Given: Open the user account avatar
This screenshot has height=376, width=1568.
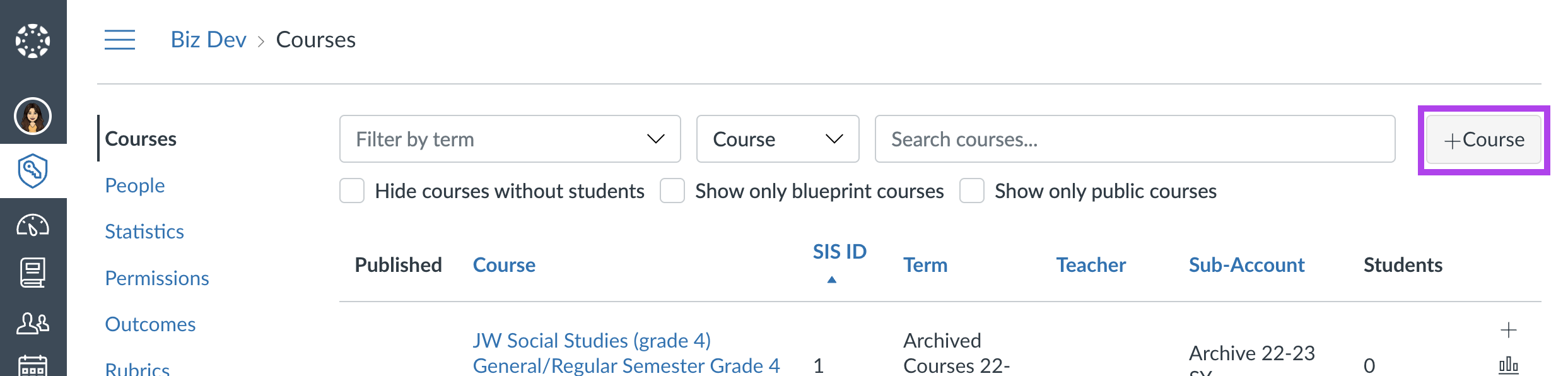Looking at the screenshot, I should (33, 116).
